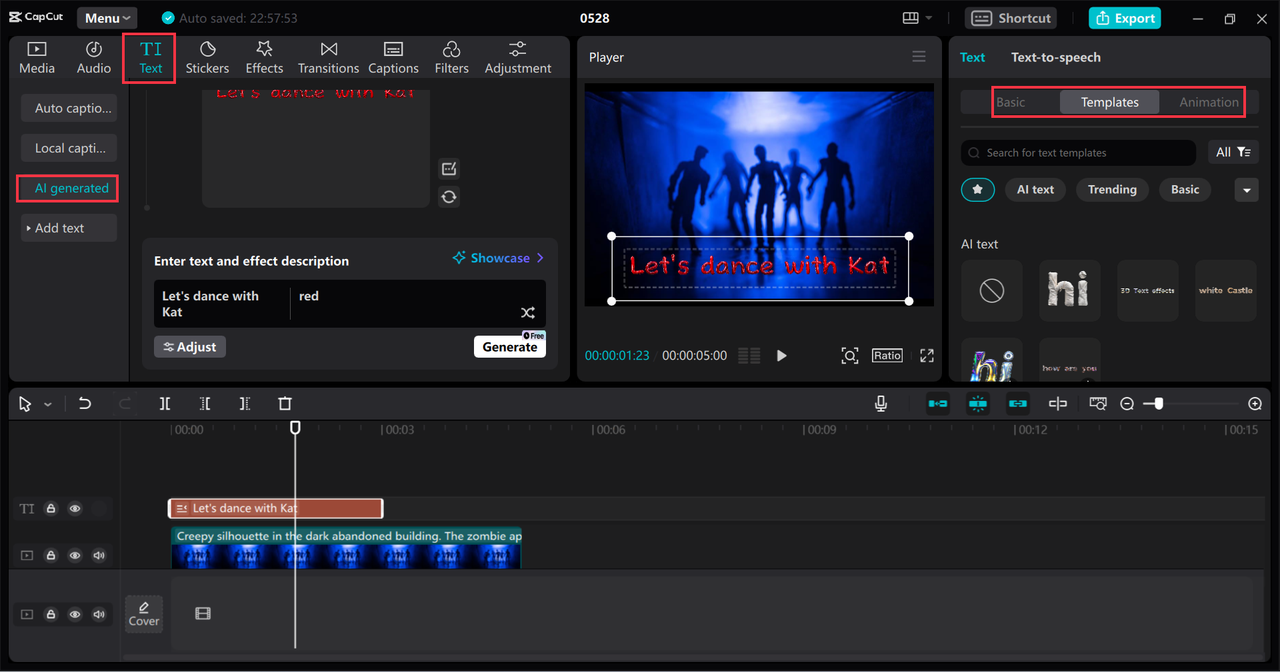Open the All filter dropdown for templates
This screenshot has height=672, width=1280.
[1233, 152]
